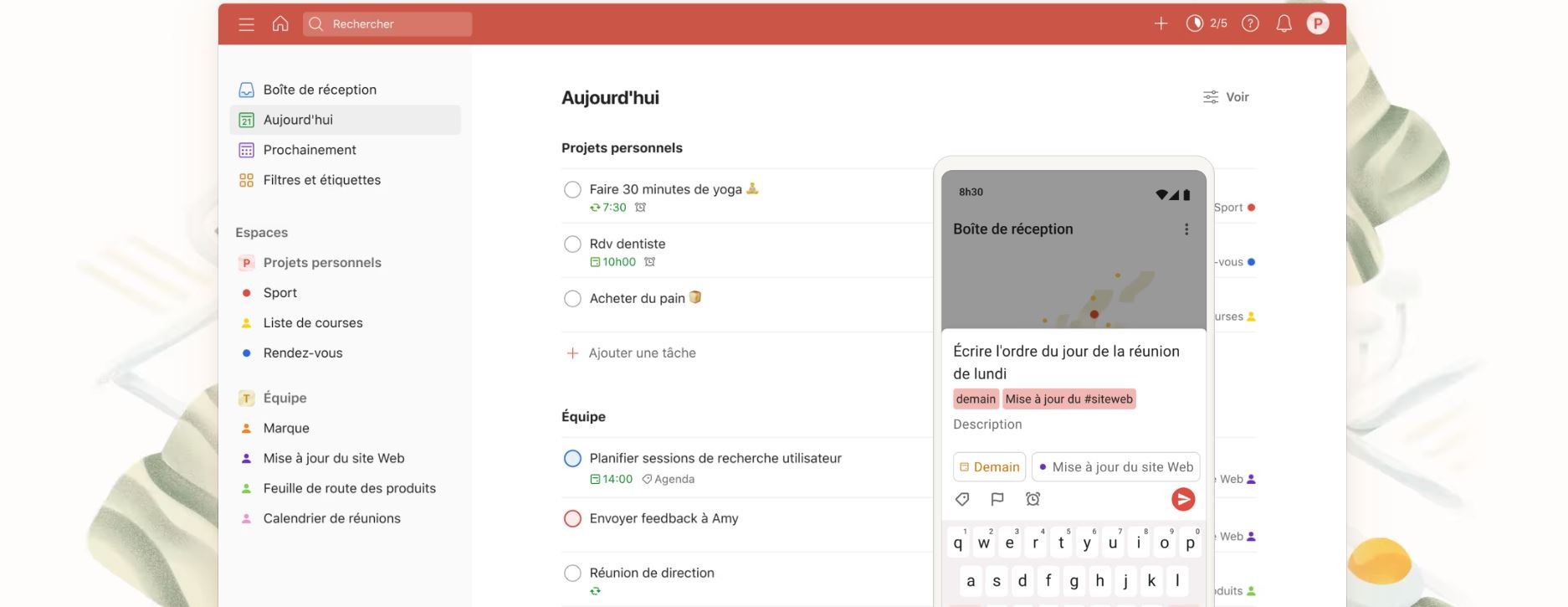The image size is (1568, 607).
Task: Complete task Faire 30 minutes de yoga
Action: (x=572, y=190)
